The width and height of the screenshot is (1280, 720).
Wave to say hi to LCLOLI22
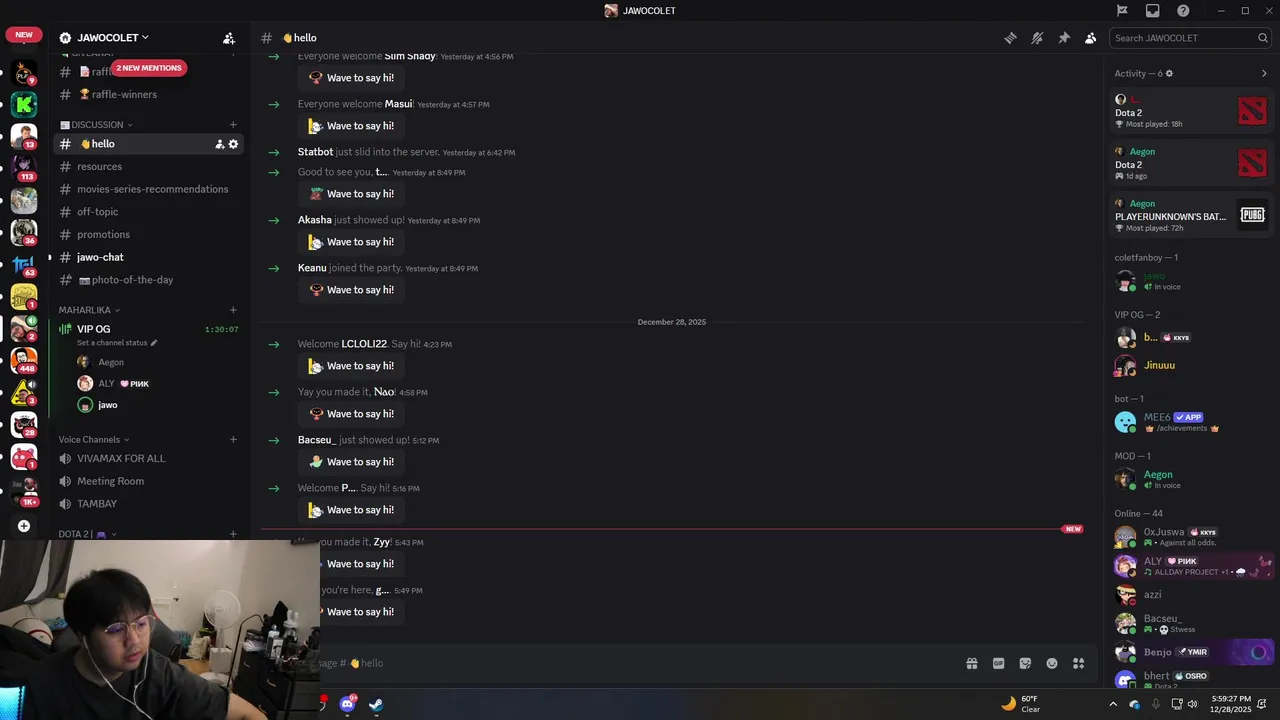tap(351, 366)
